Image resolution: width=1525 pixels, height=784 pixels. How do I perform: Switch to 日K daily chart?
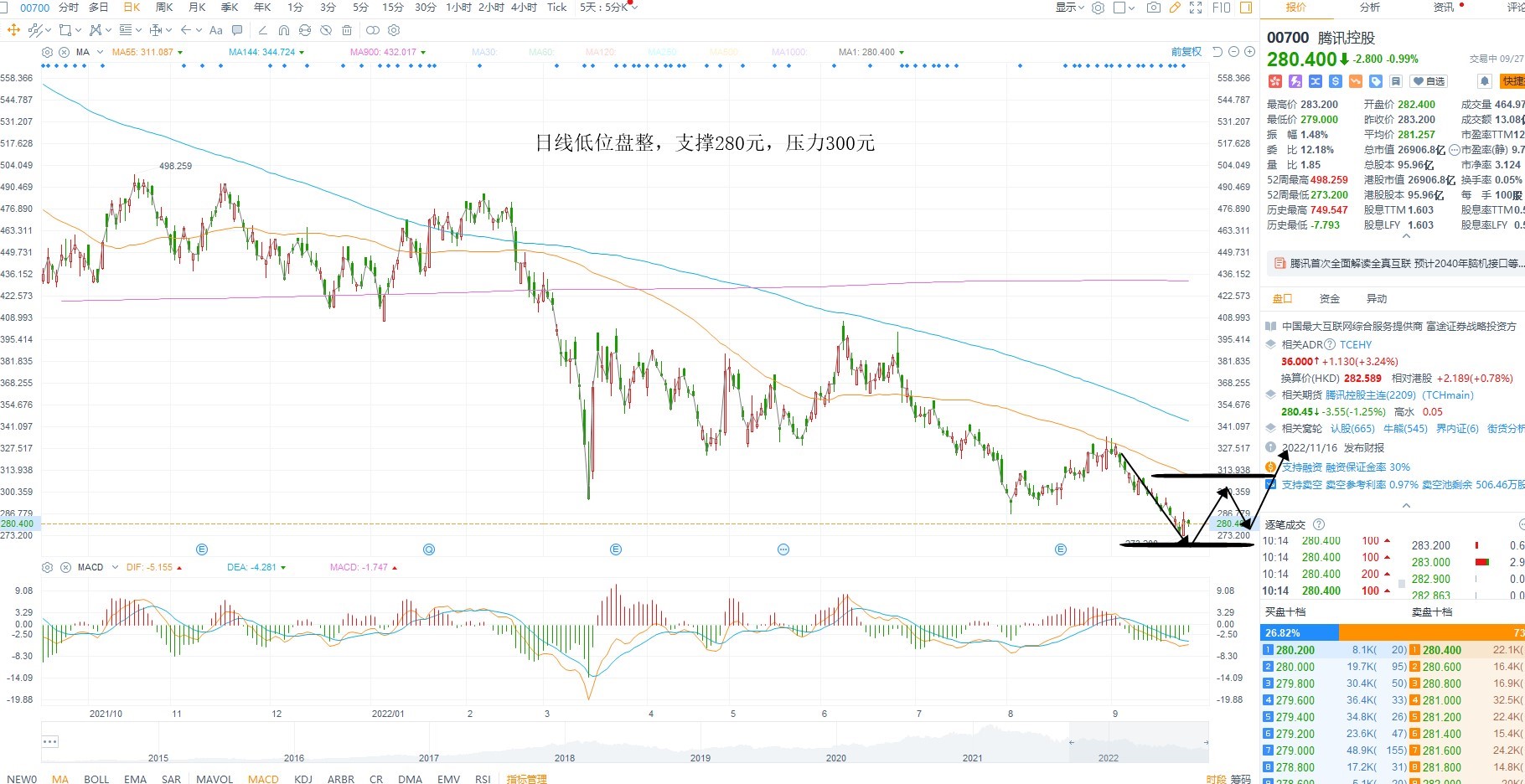[132, 8]
